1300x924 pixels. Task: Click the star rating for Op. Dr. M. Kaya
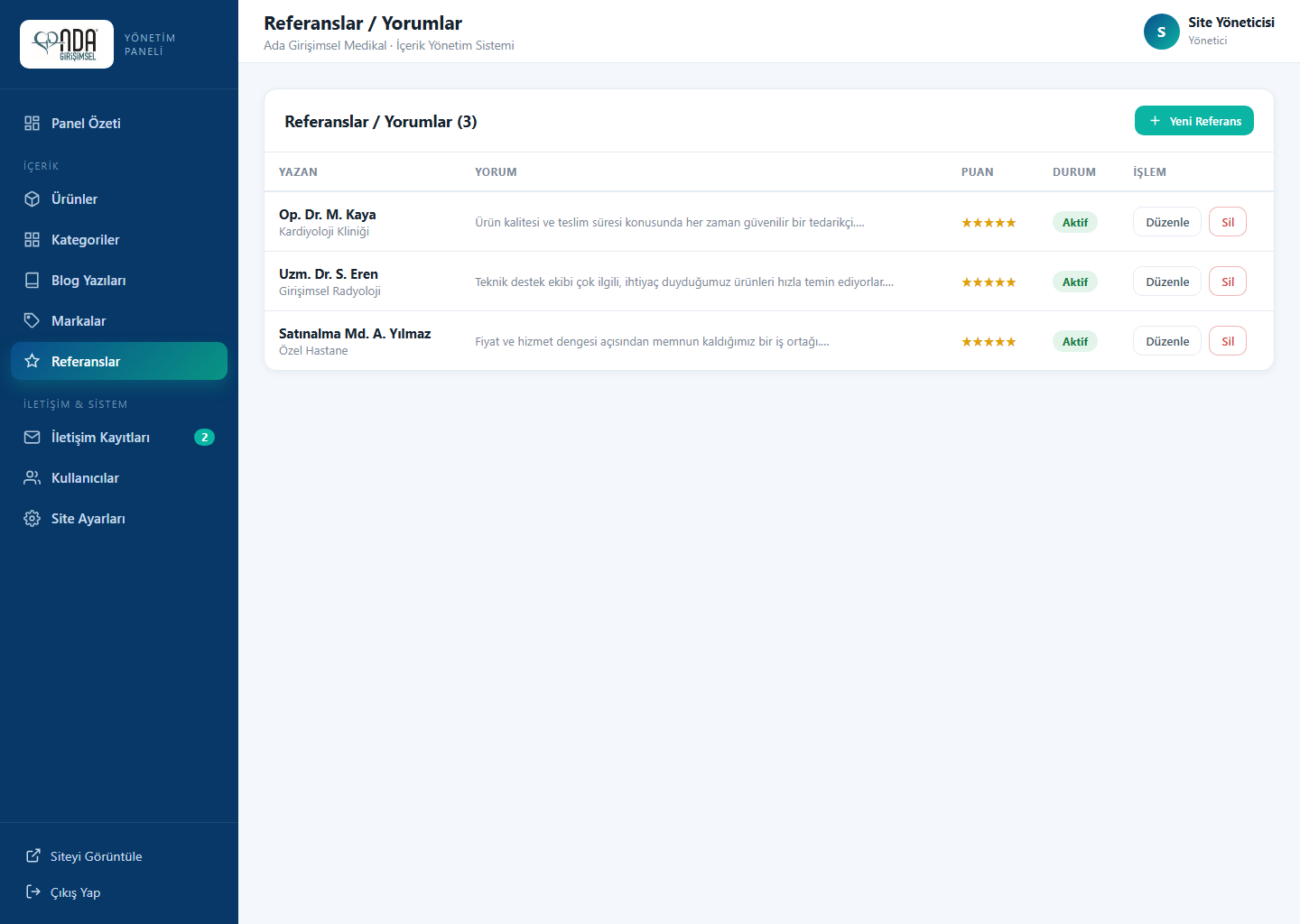click(989, 223)
